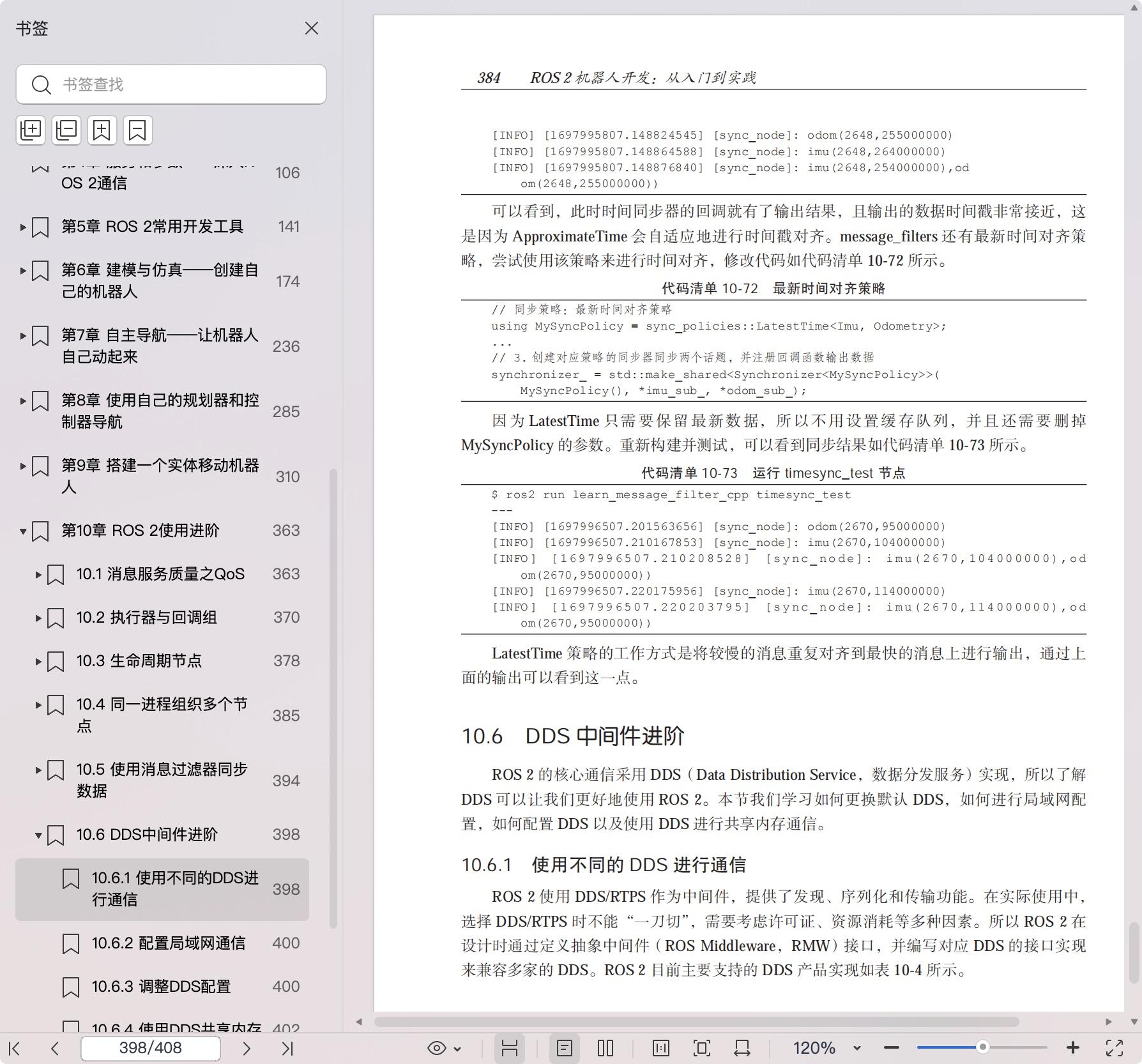Click heading 10.6 DDS 中间件进阶 in document

573,736
